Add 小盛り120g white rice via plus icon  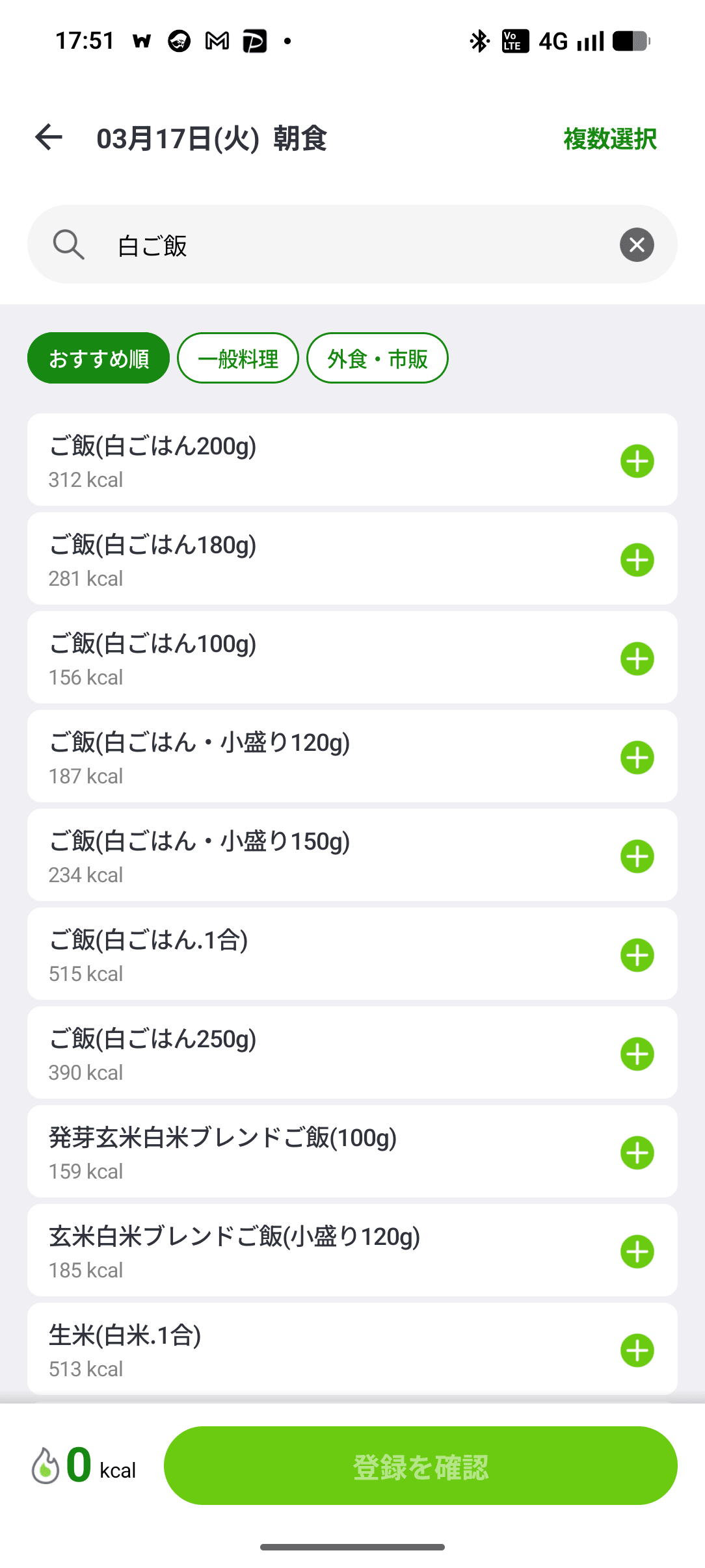click(637, 758)
